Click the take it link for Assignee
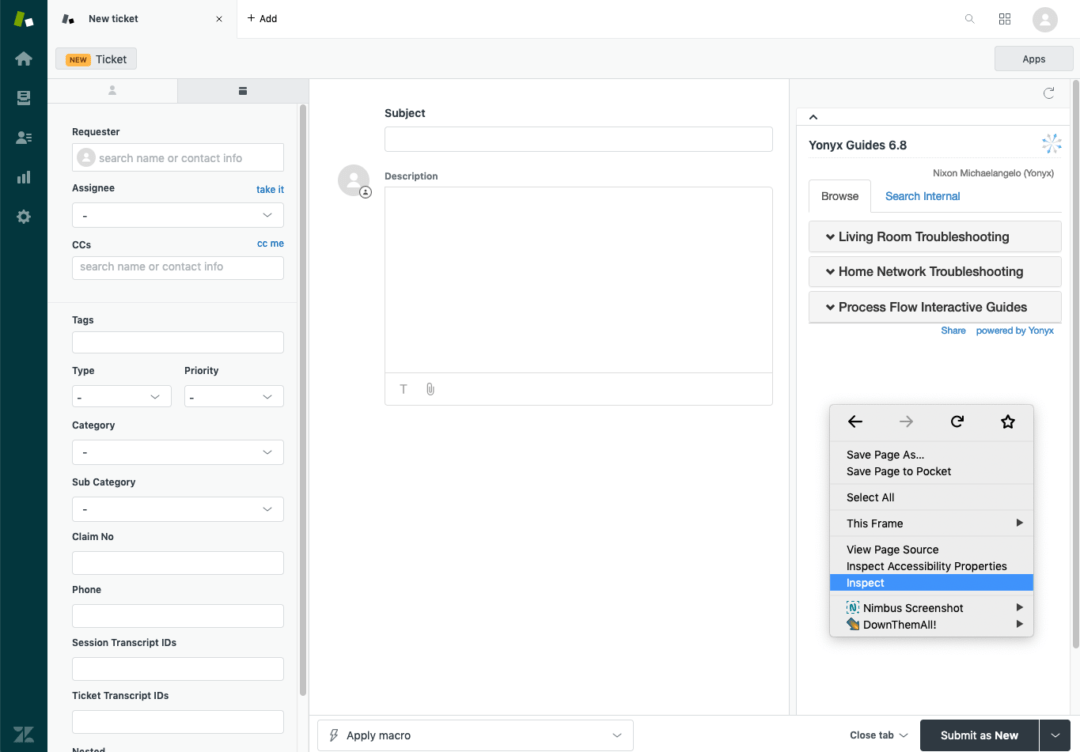 click(x=271, y=188)
